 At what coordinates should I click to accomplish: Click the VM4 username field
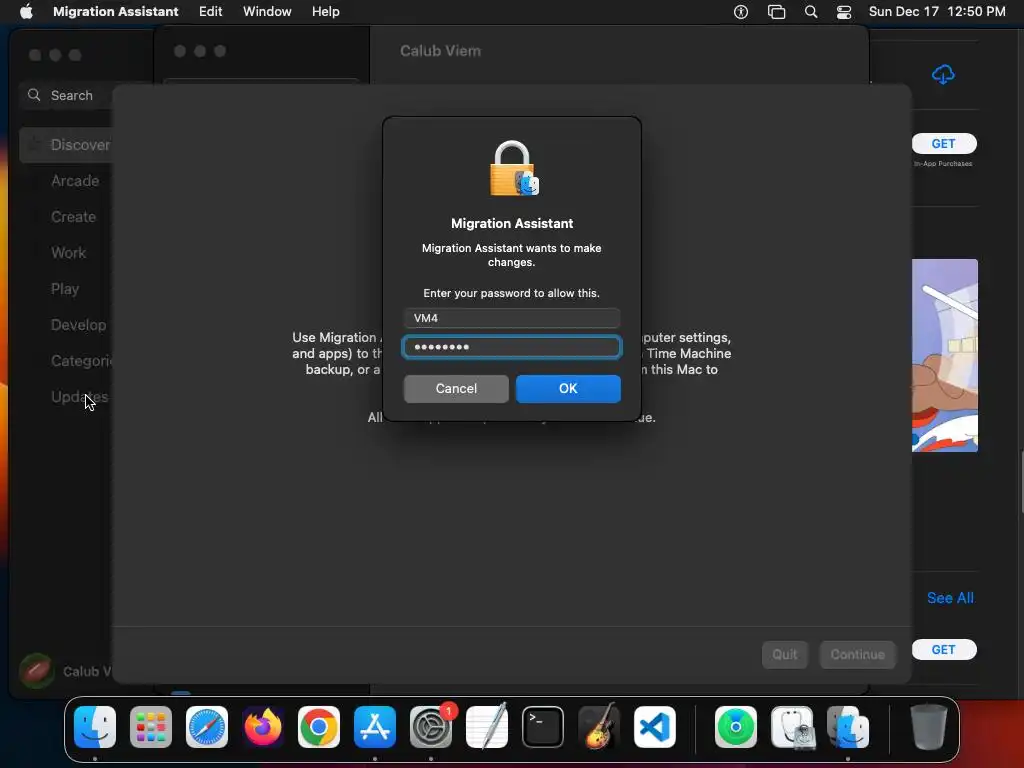511,318
